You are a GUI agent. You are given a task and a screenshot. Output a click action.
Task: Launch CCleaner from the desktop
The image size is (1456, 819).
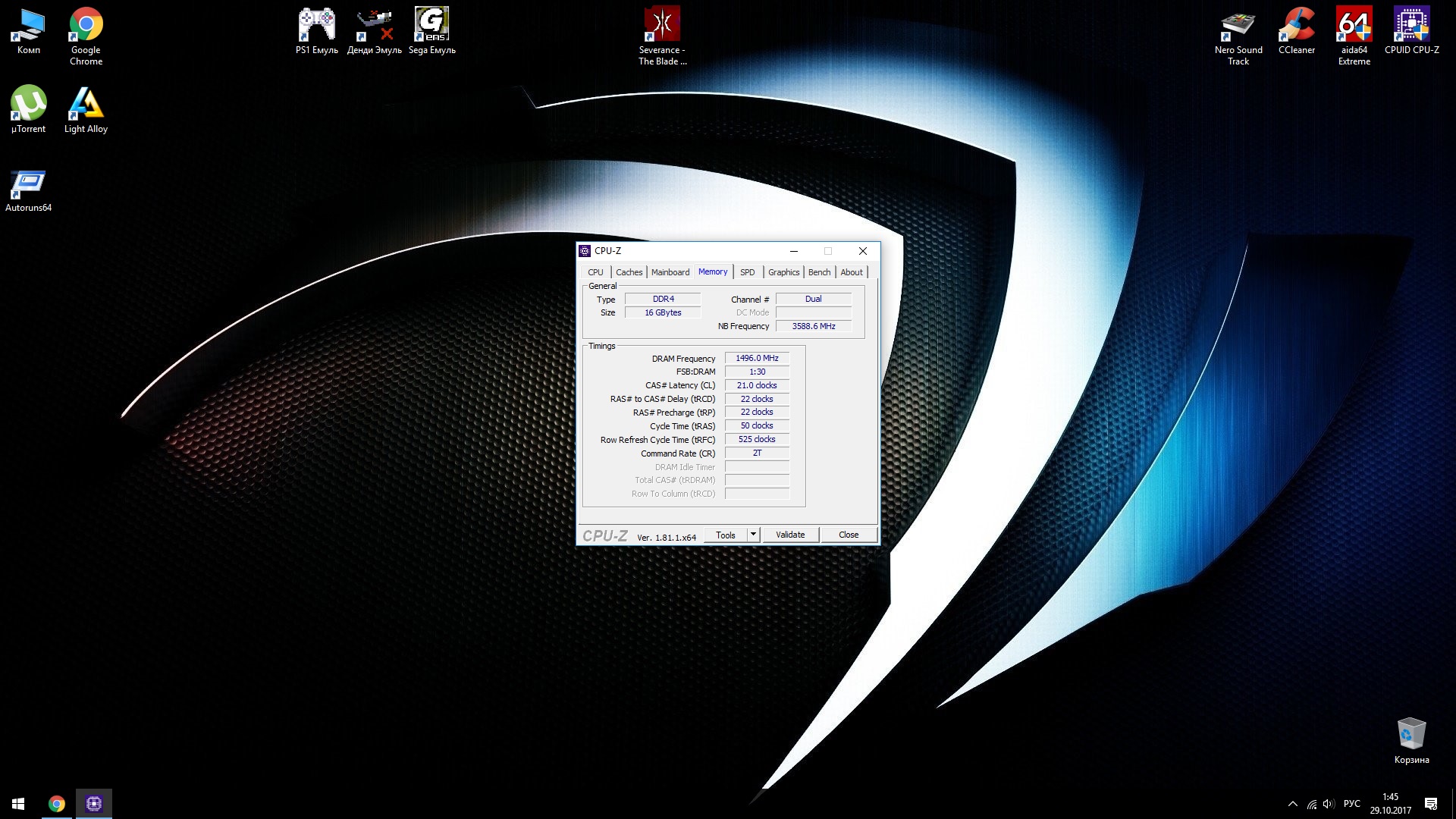1296,27
